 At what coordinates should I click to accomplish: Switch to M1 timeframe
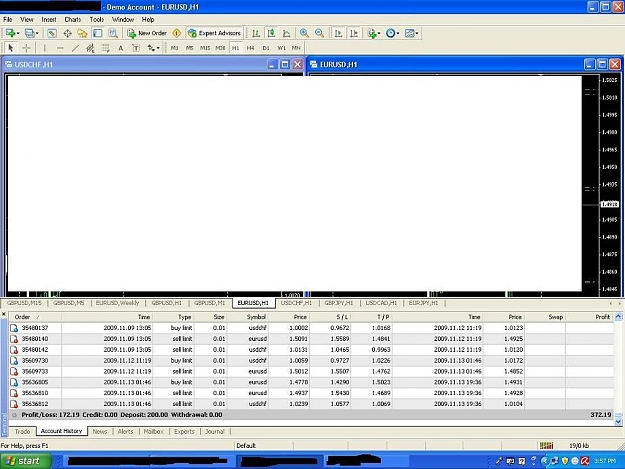click(x=175, y=48)
